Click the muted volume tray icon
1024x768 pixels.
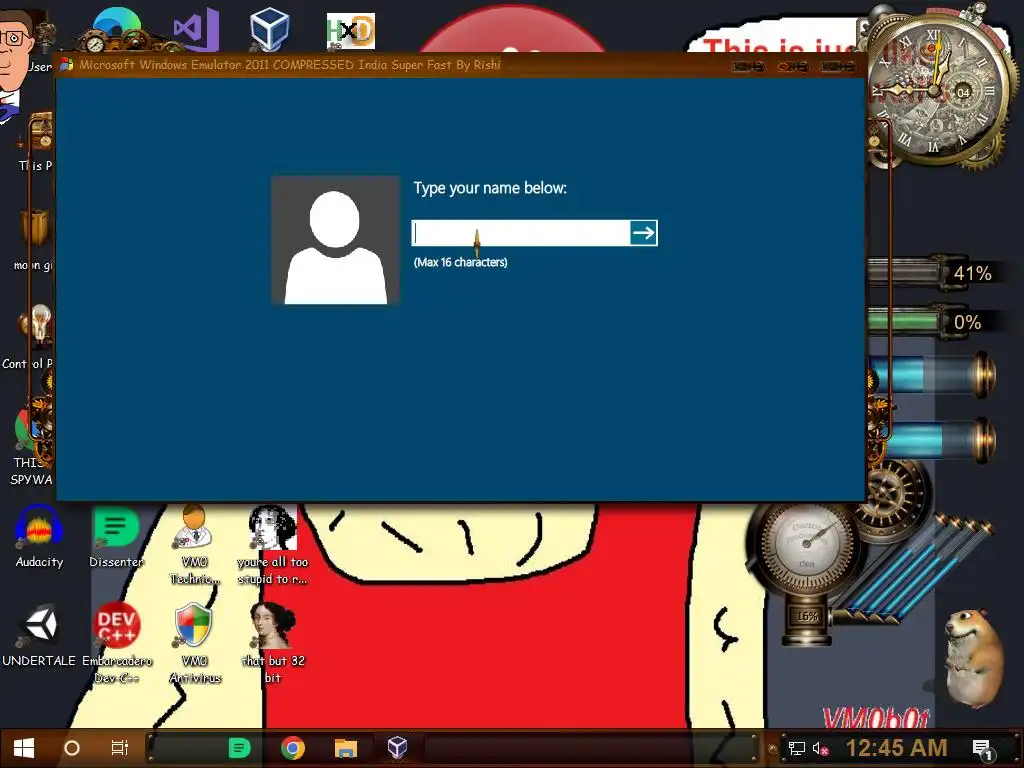(x=820, y=748)
